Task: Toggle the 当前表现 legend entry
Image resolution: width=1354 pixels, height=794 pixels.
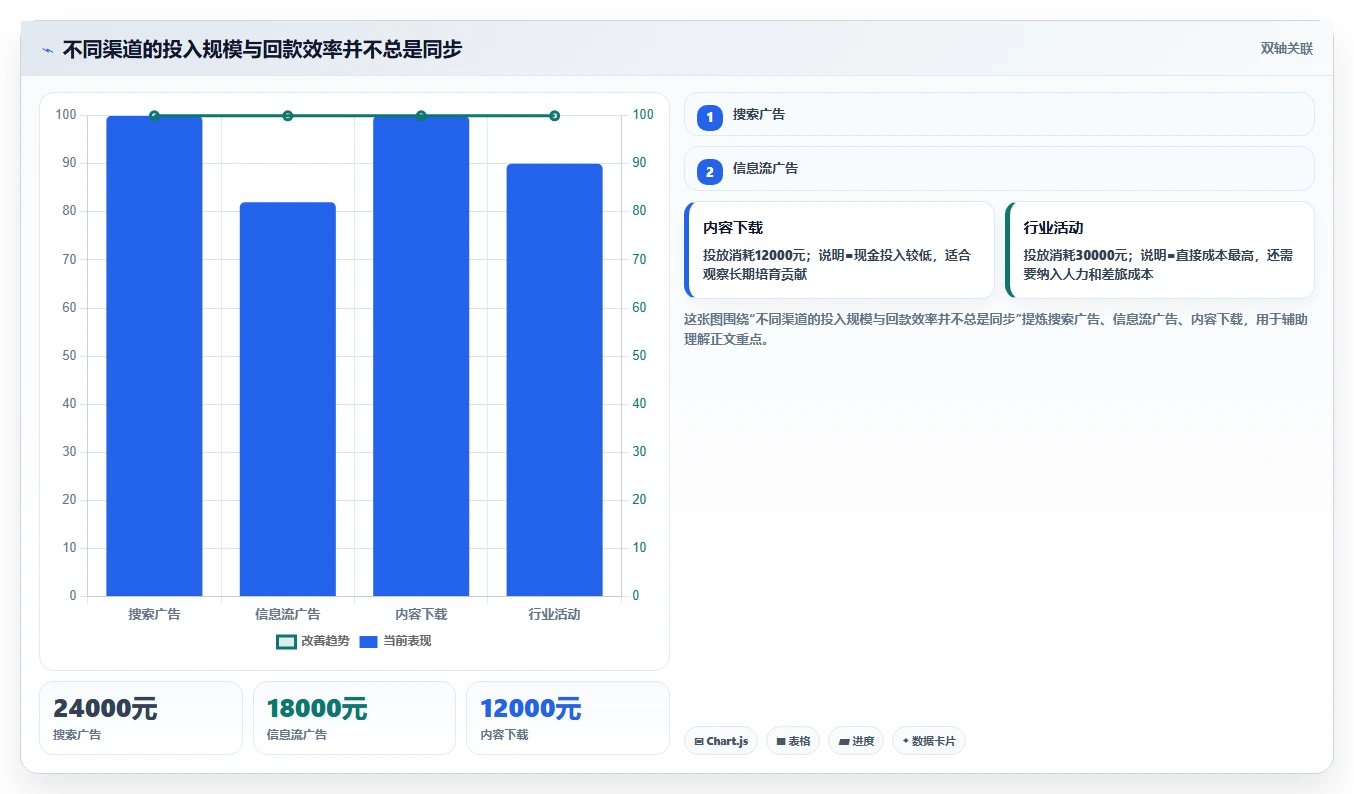Action: click(395, 641)
